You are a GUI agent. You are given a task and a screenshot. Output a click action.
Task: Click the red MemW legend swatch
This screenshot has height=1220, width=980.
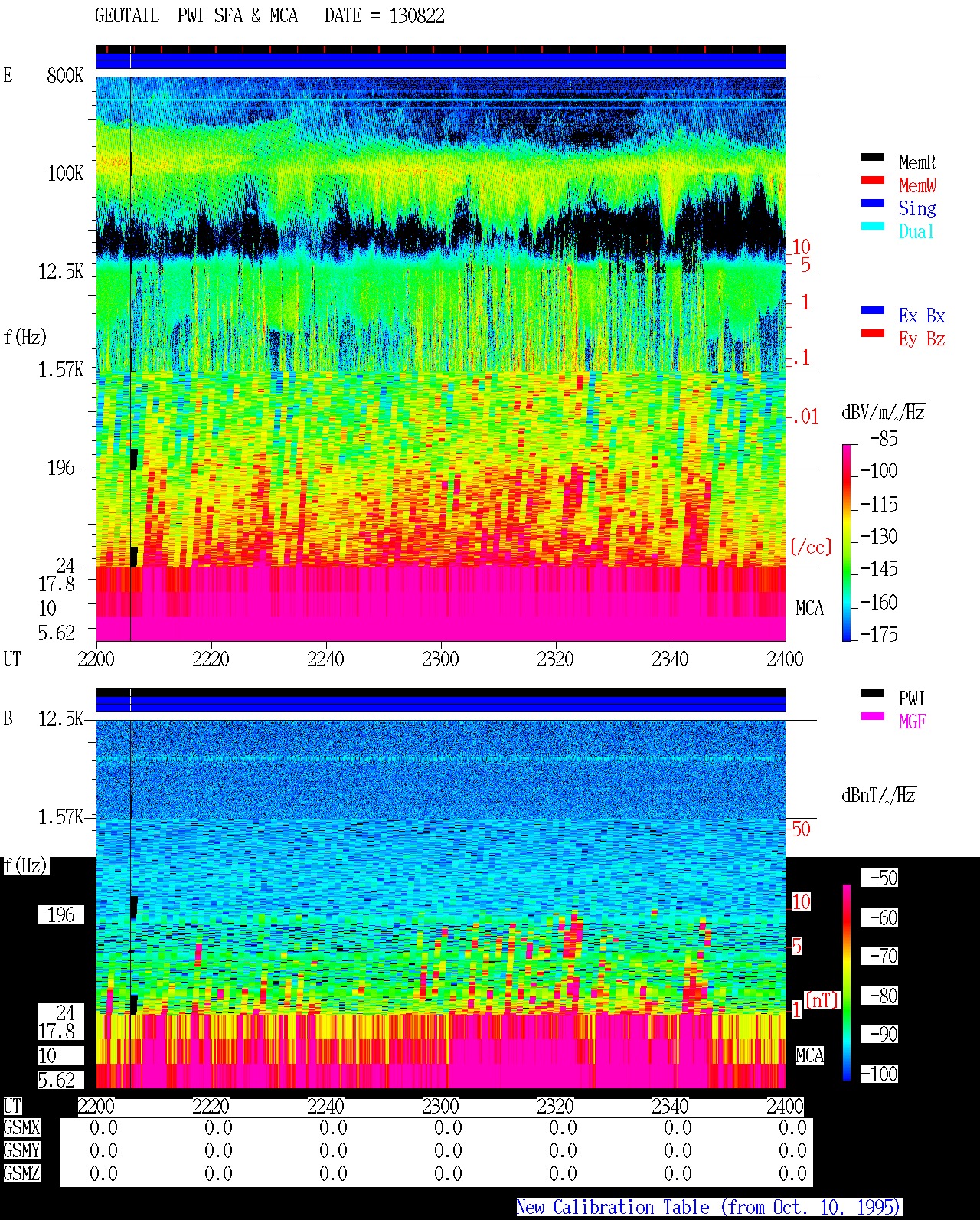[873, 181]
